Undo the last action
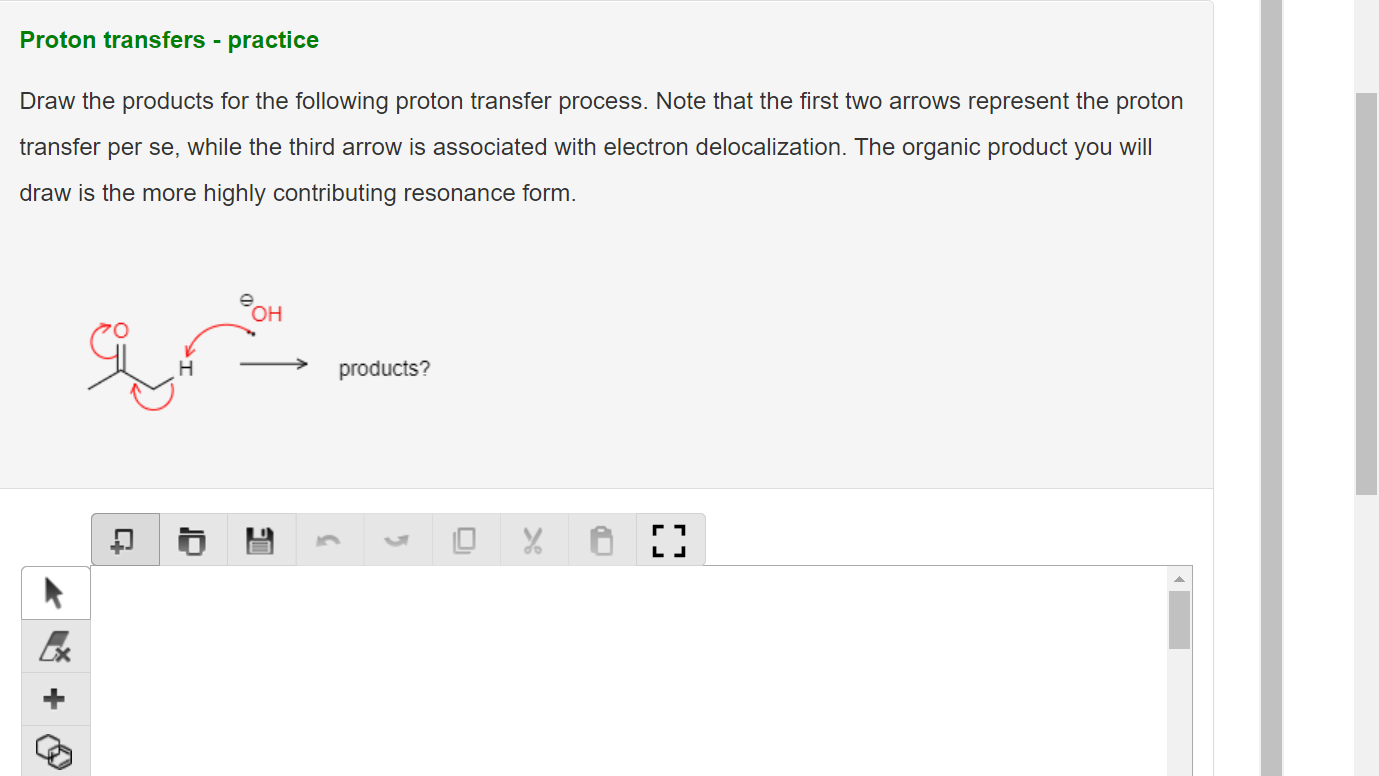The image size is (1379, 776). (329, 539)
